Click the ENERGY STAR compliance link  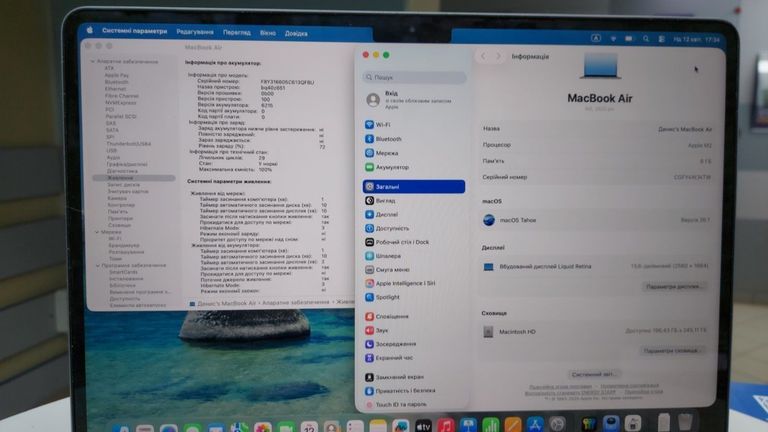point(571,393)
